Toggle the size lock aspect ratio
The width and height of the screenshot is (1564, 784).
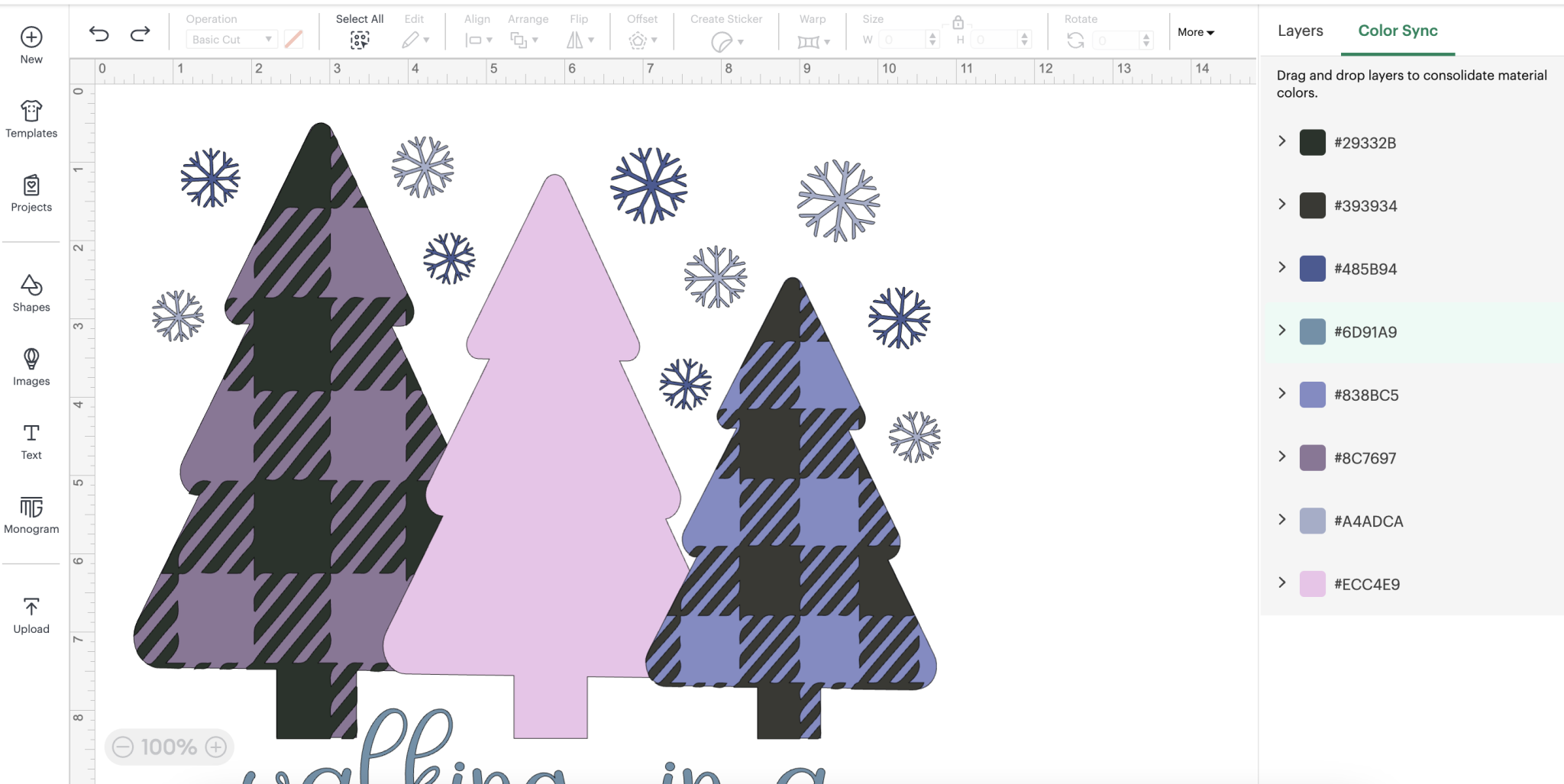coord(958,22)
